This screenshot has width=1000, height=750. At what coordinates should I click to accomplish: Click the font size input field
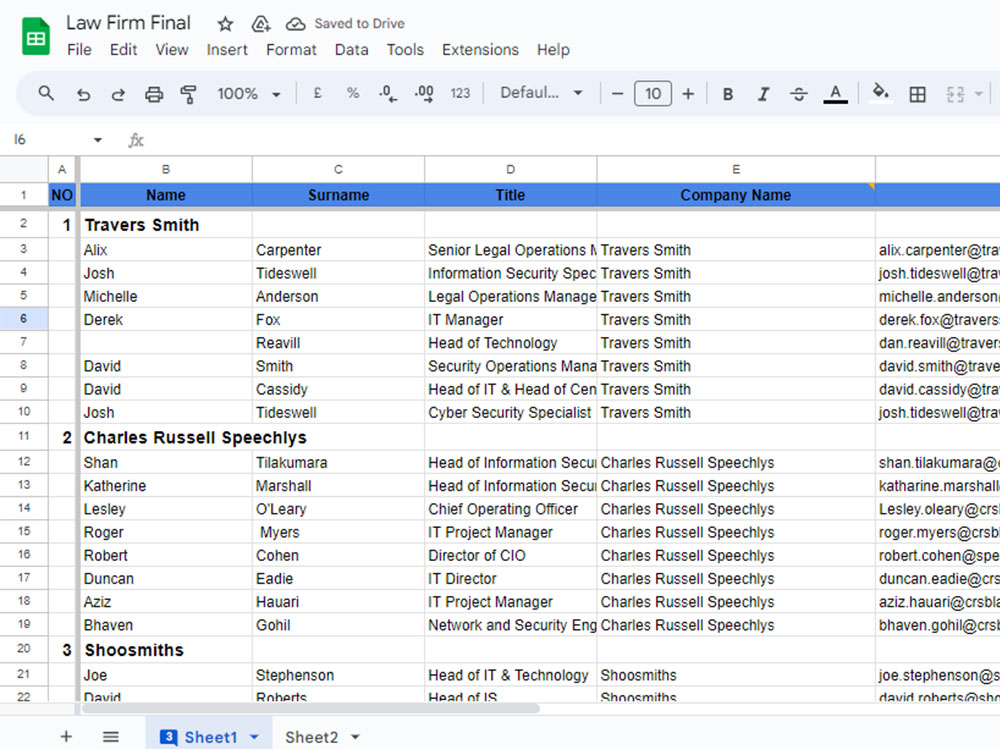coord(652,94)
